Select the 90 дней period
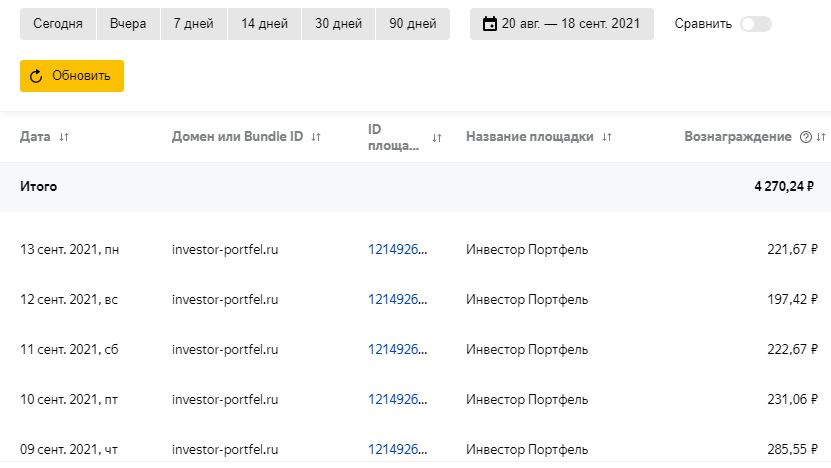 pyautogui.click(x=413, y=24)
